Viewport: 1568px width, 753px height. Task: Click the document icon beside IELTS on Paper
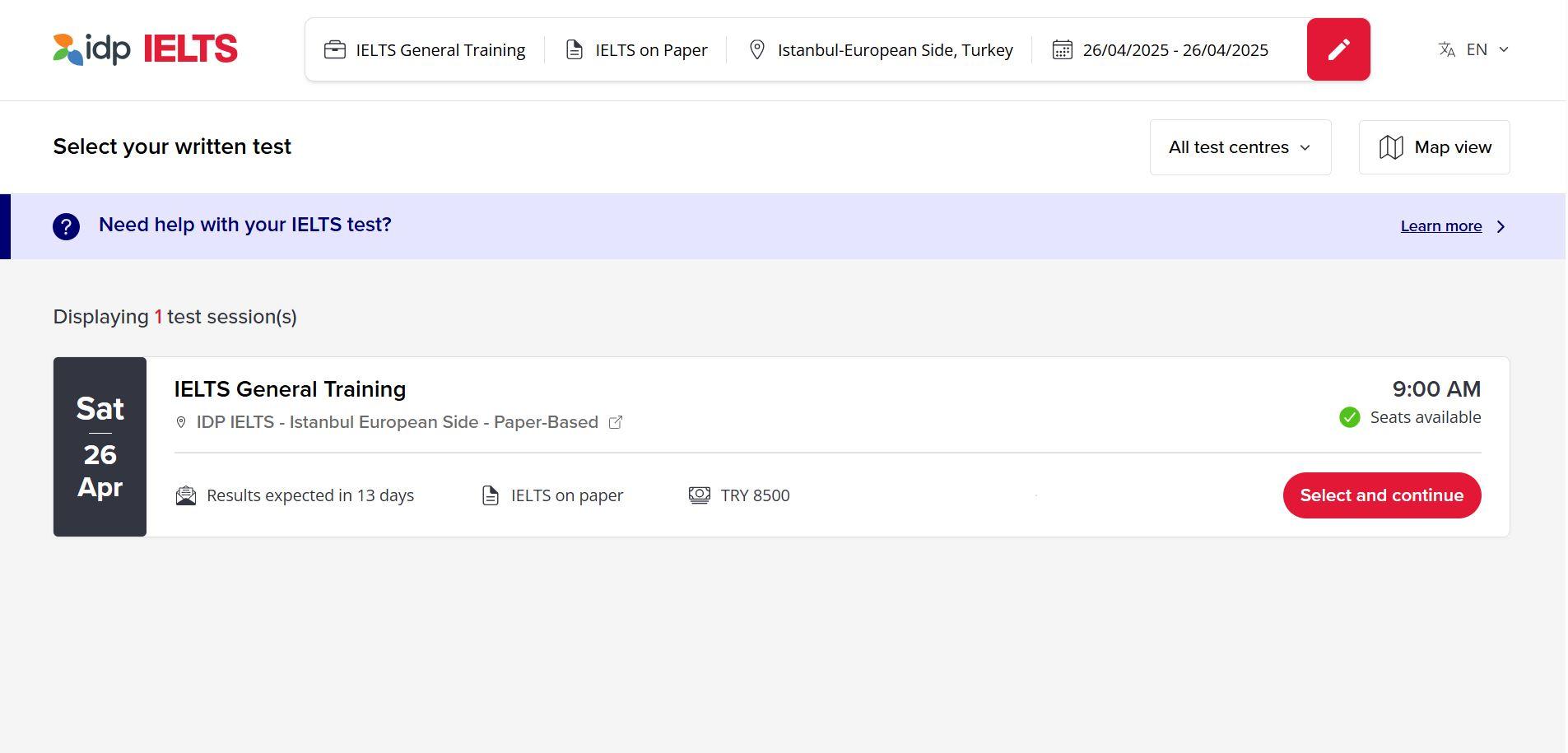point(575,49)
